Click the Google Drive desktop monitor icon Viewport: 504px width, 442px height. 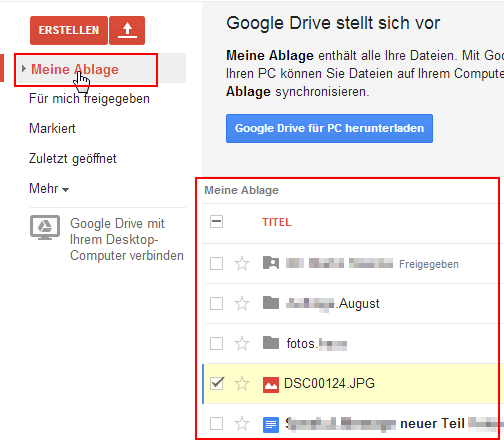45,228
